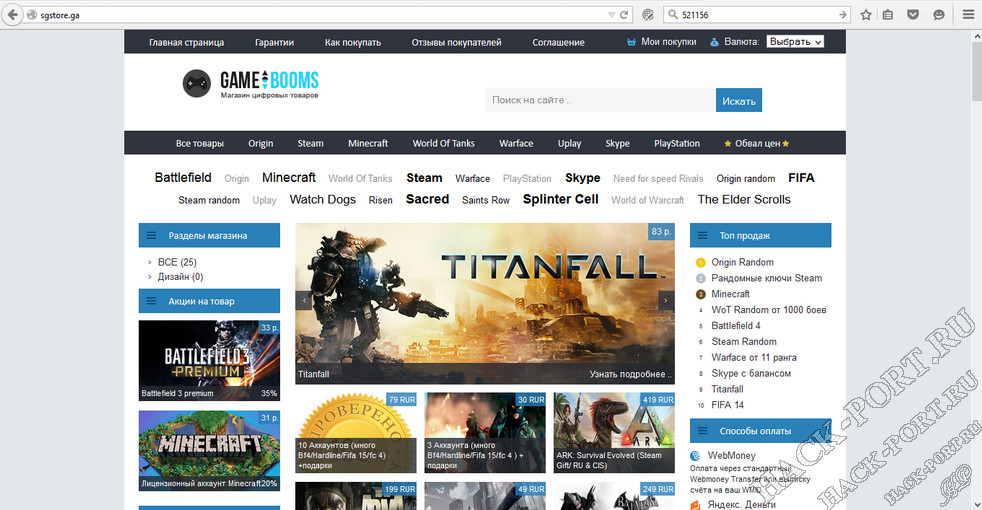Viewport: 982px width, 510px height.
Task: Click the page vertical scrollbar thumb
Action: (x=976, y=70)
